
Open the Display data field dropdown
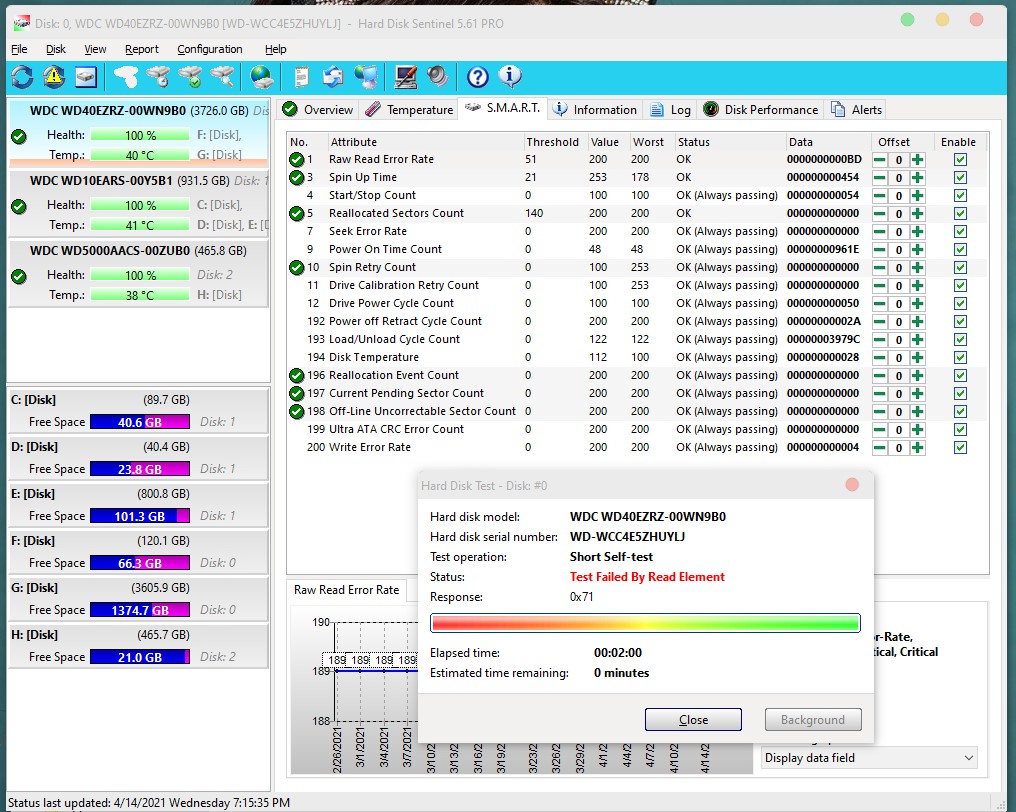868,758
